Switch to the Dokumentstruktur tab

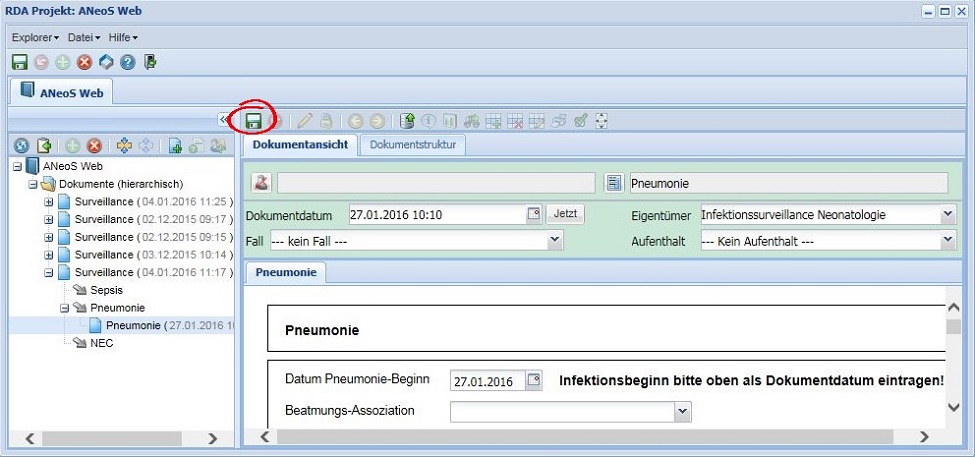pyautogui.click(x=413, y=145)
